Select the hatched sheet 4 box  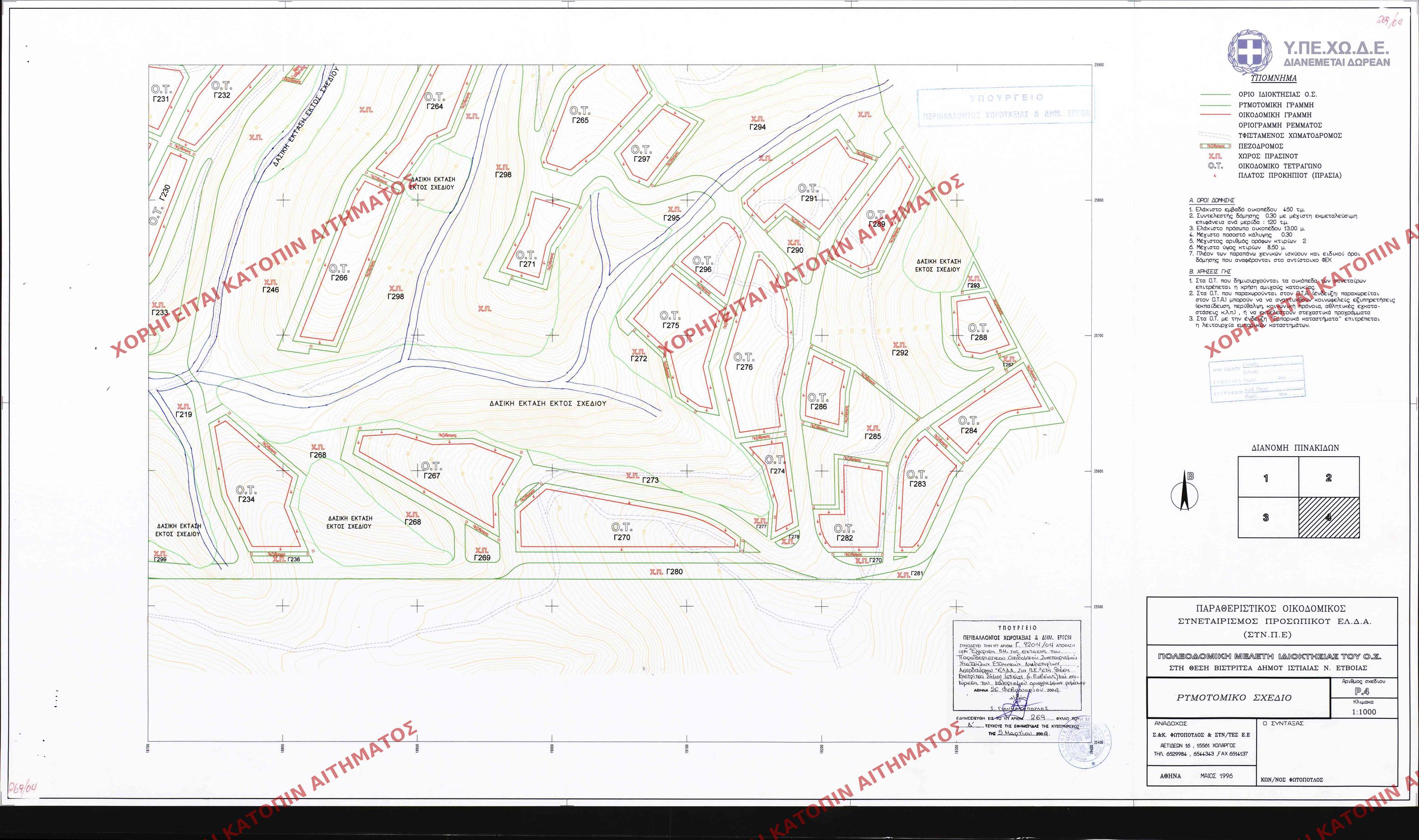[1328, 517]
